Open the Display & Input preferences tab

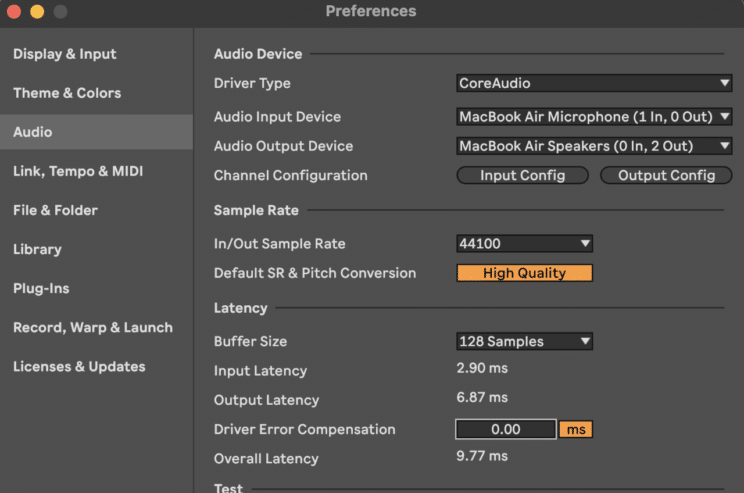pos(65,54)
